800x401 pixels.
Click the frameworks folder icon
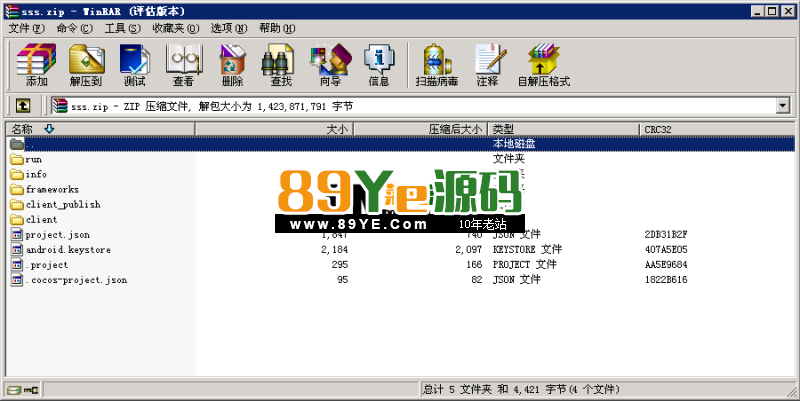pos(17,189)
